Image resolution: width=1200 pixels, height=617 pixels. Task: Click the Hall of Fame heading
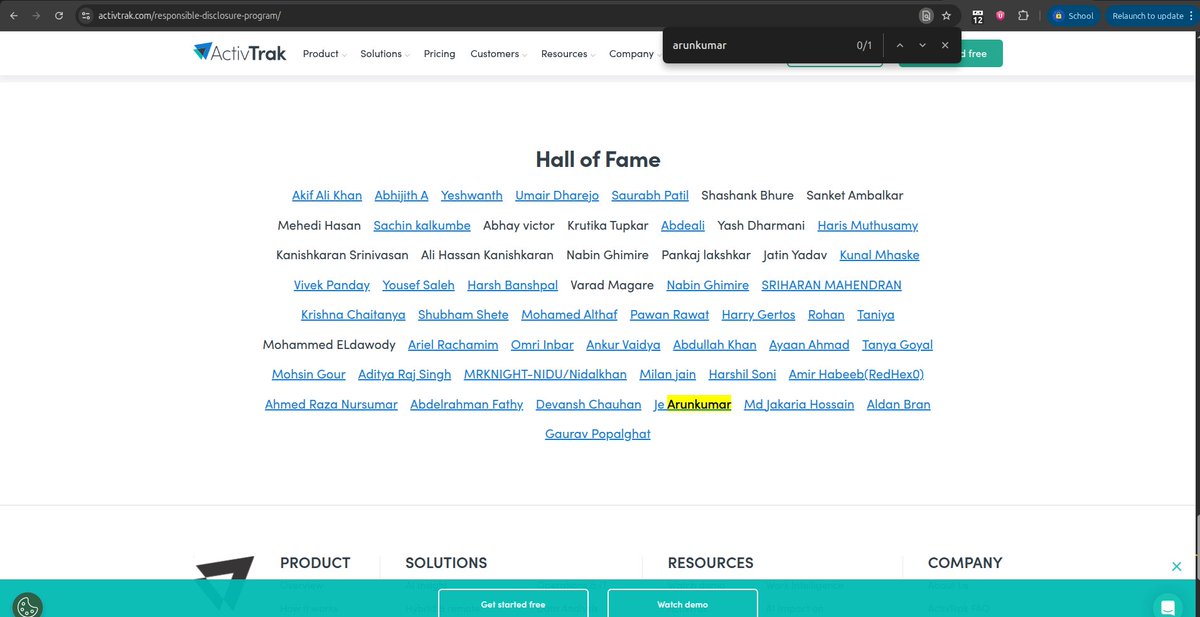pyautogui.click(x=598, y=160)
